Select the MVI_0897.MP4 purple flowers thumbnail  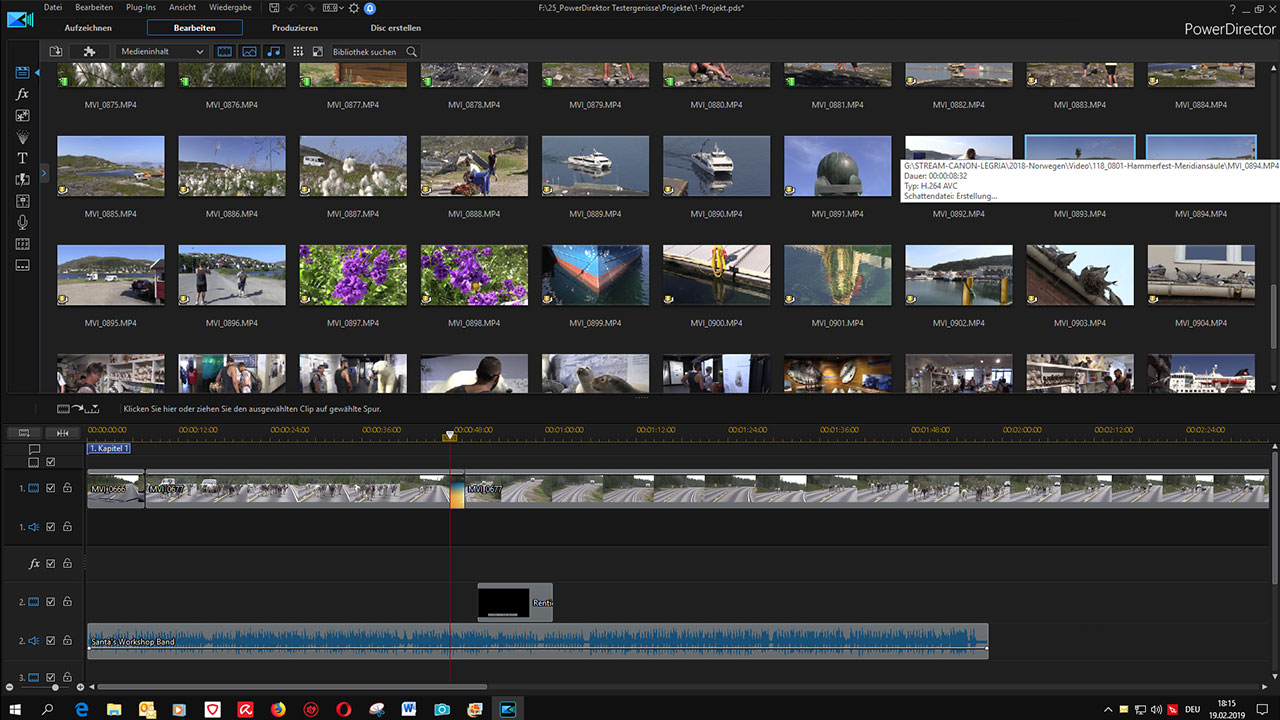coord(353,275)
